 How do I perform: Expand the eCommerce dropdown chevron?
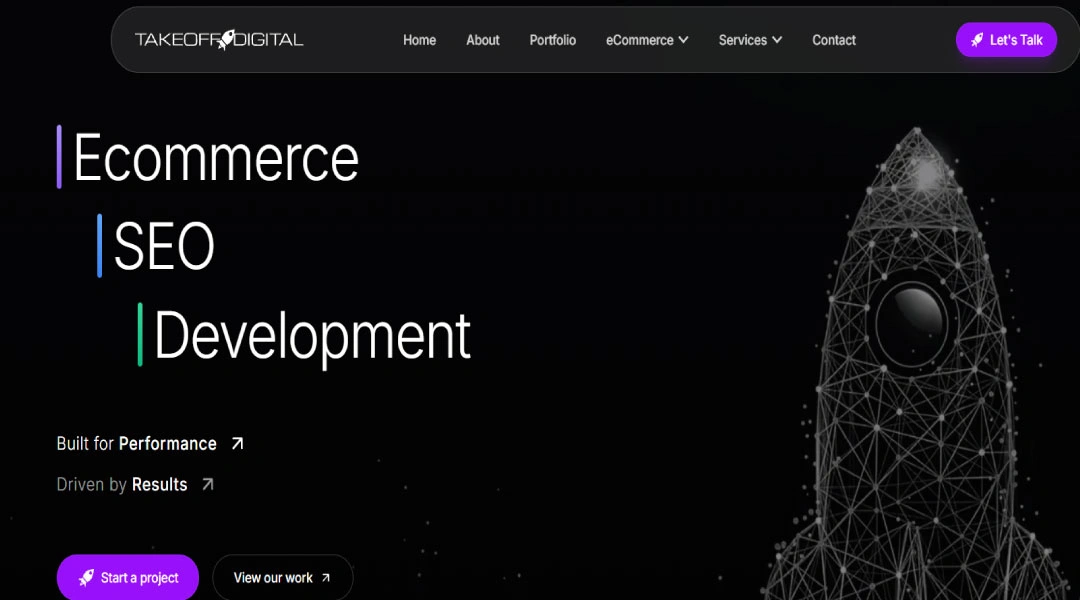(x=683, y=40)
